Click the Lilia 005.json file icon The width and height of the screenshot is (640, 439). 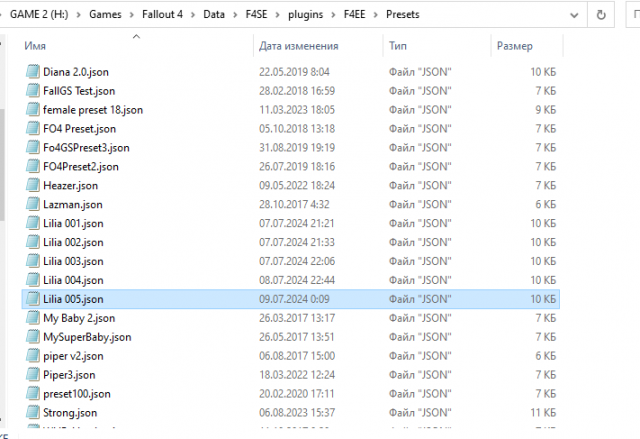(33, 299)
